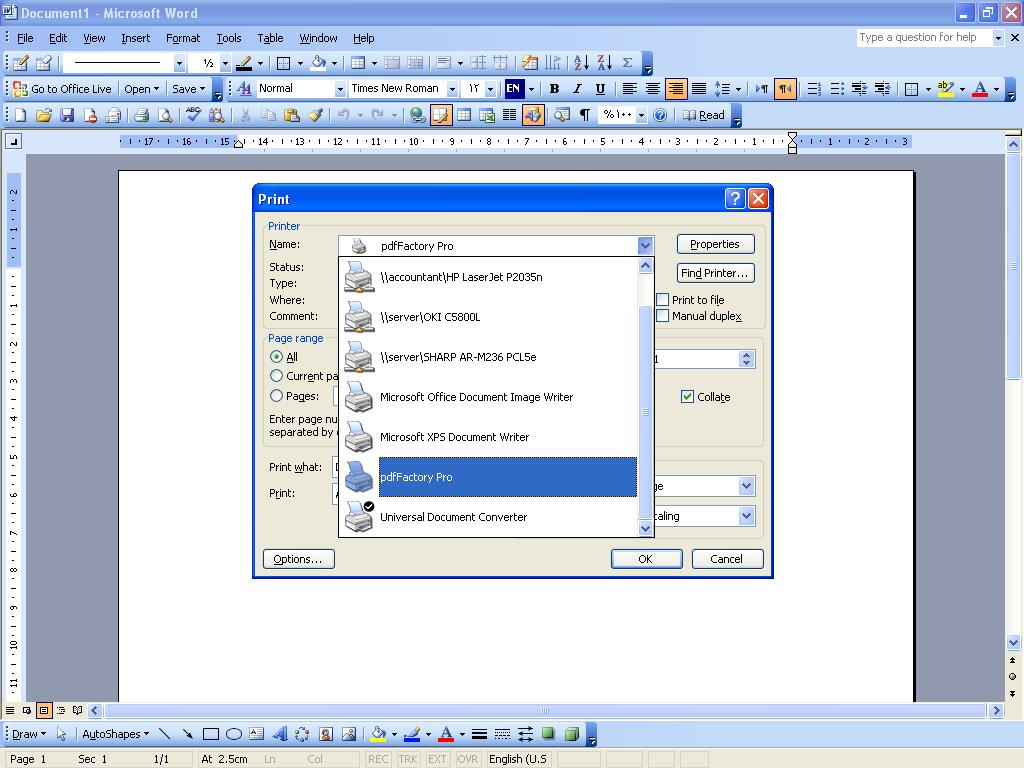Click the AutoSum sigma icon
Viewport: 1024px width, 768px height.
pos(628,63)
